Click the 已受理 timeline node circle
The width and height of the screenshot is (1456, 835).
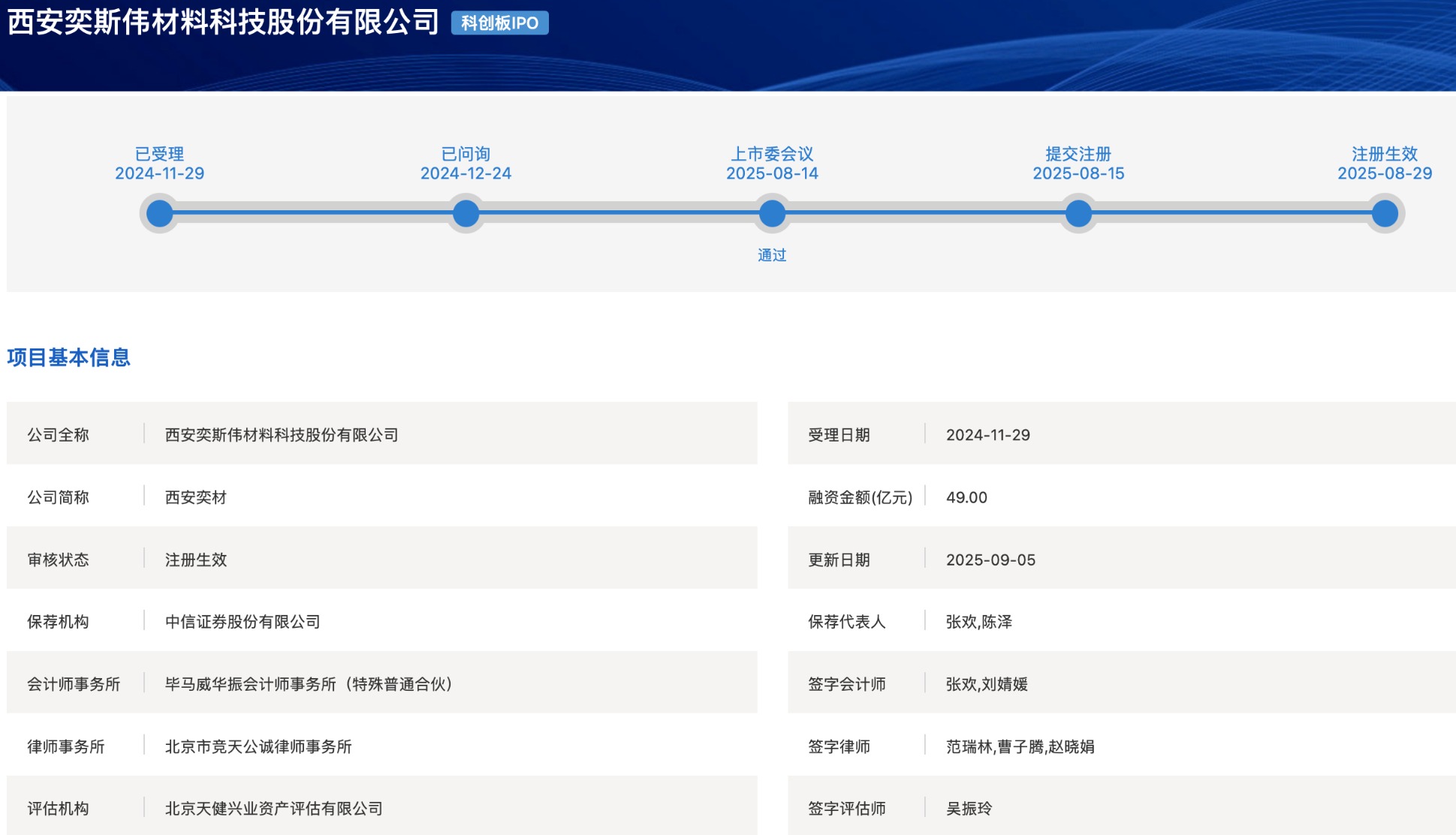point(159,214)
